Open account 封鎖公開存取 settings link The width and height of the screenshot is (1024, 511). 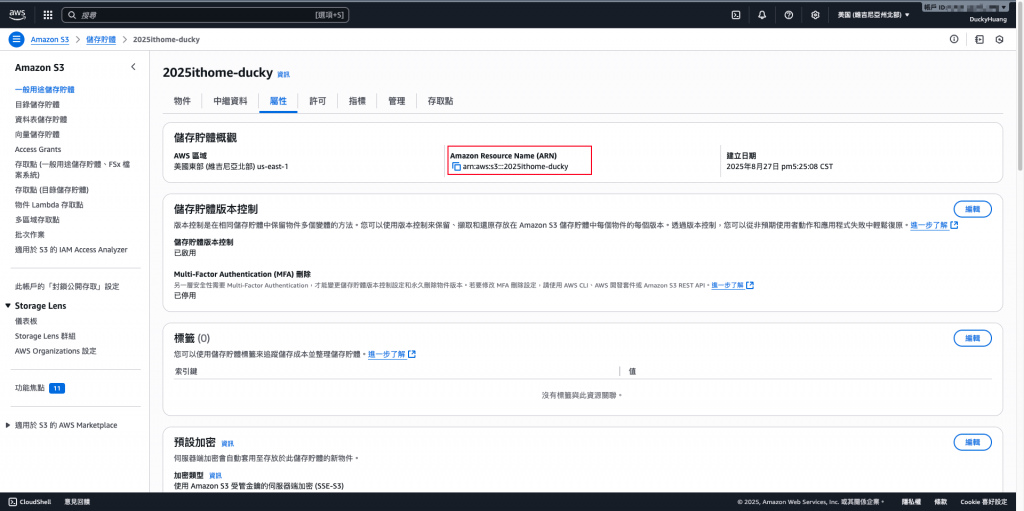[67, 287]
